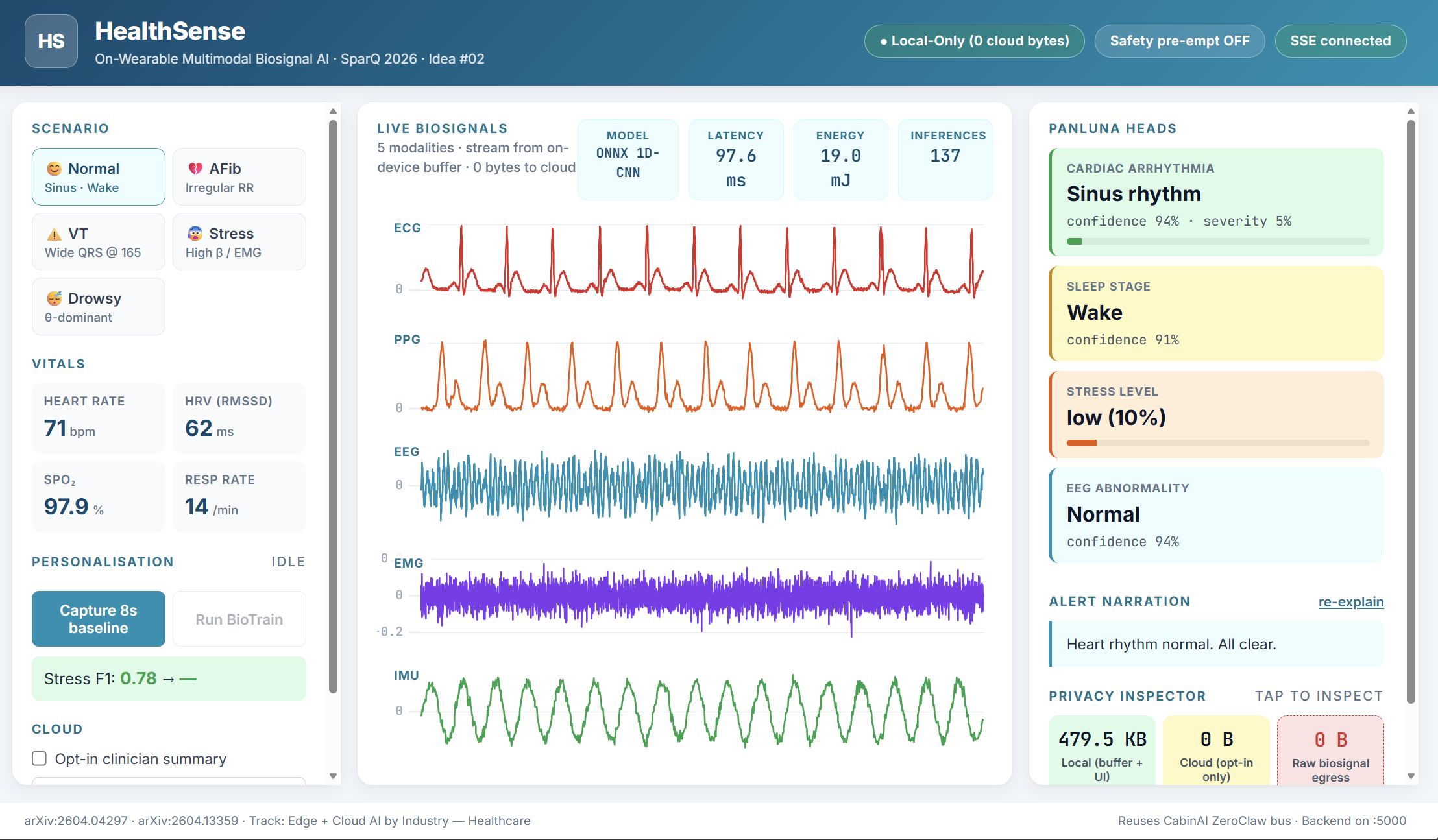1438x840 pixels.
Task: Select the AFib Irregular RR scenario
Action: pos(239,177)
